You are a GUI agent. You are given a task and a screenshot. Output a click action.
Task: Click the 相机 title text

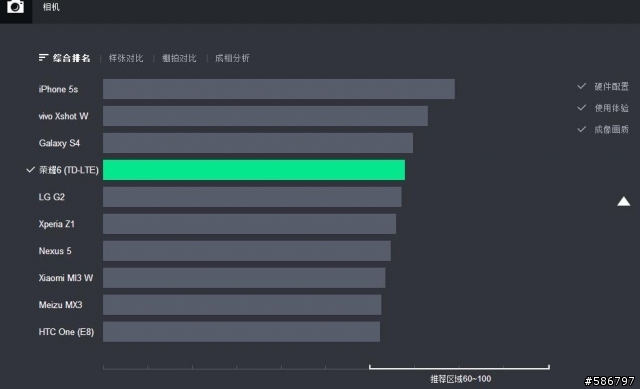pos(51,7)
